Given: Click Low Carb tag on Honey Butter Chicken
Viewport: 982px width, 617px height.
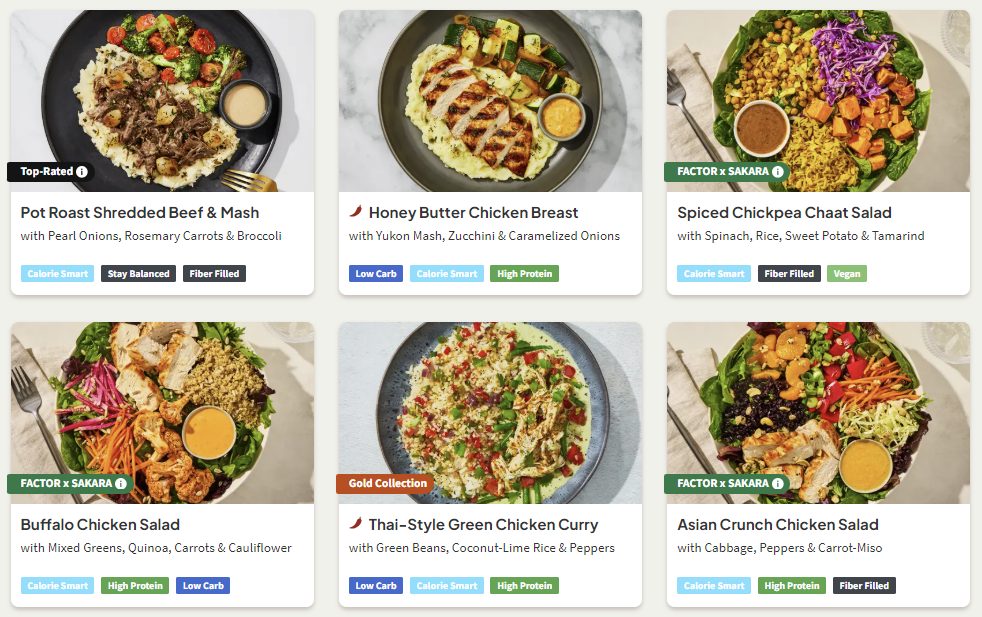Looking at the screenshot, I should (376, 274).
